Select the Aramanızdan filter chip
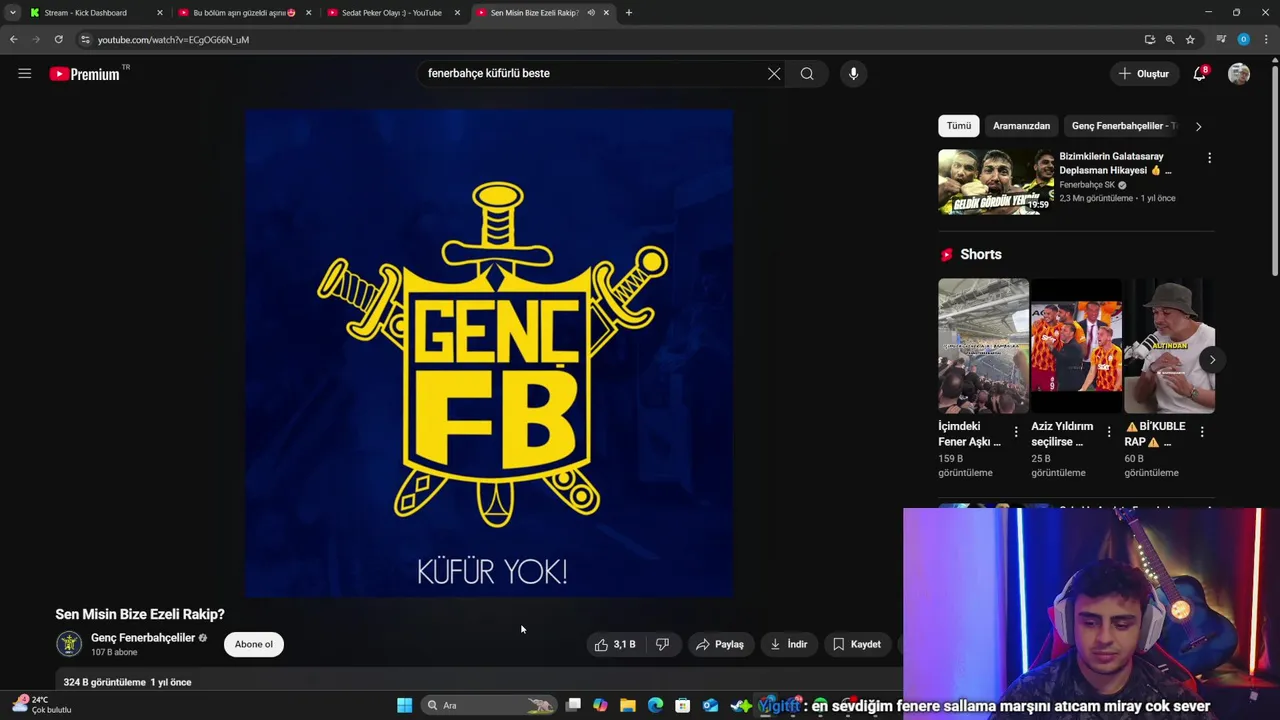This screenshot has width=1280, height=720. 1021,126
